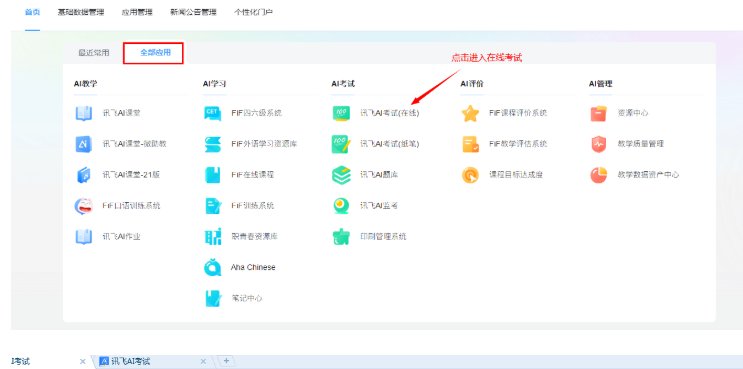Select the 全部应用 tab
Viewport: 743px width, 369px height.
(x=155, y=53)
